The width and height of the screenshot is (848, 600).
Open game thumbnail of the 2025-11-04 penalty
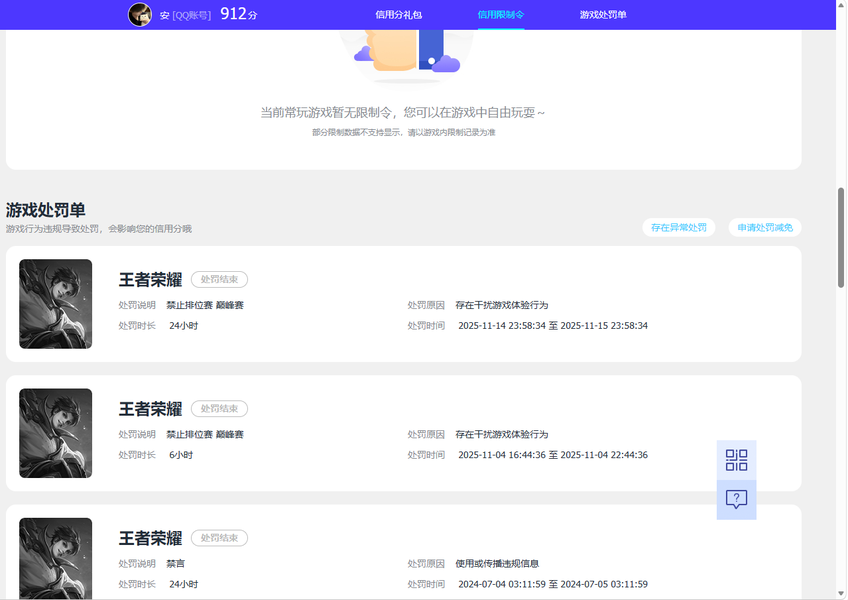[56, 433]
